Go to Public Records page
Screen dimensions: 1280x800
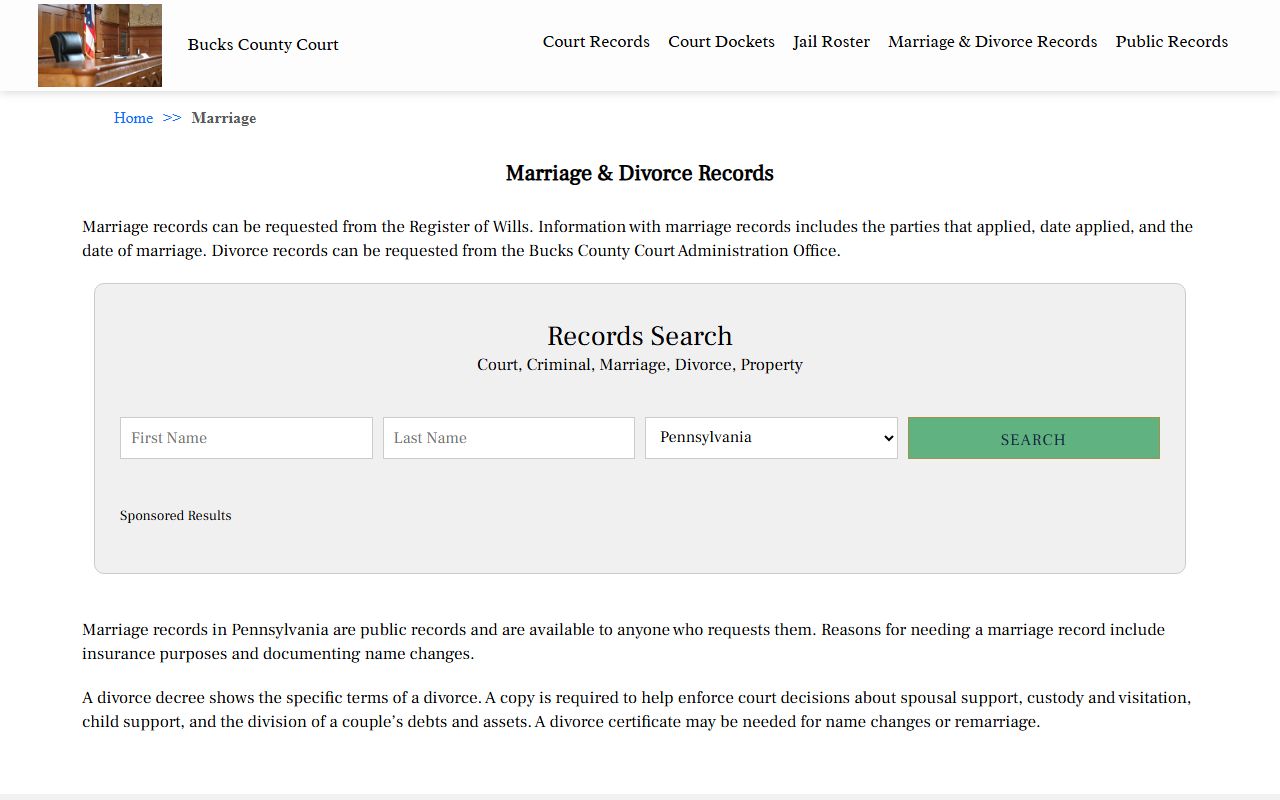tap(1171, 42)
